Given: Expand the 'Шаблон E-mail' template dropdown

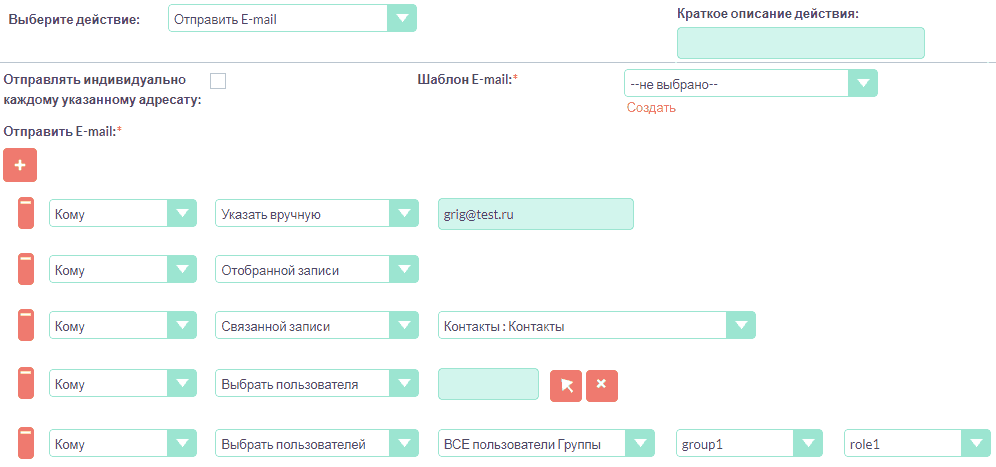Looking at the screenshot, I should pyautogui.click(x=750, y=83).
